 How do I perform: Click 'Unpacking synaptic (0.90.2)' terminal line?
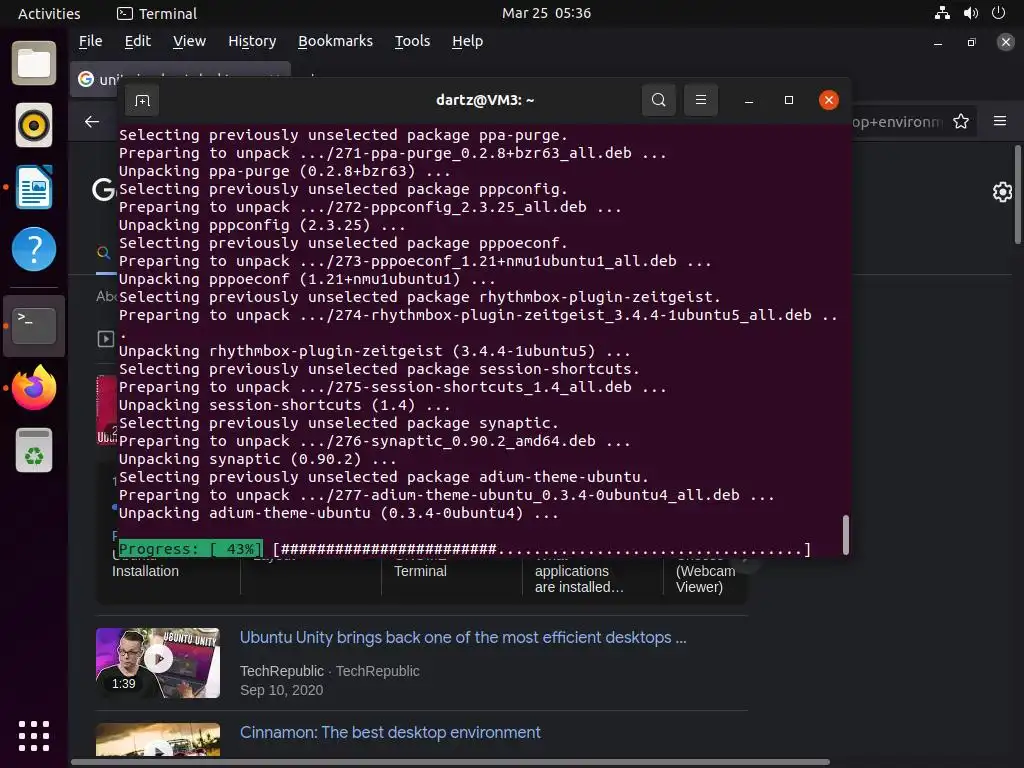257,459
